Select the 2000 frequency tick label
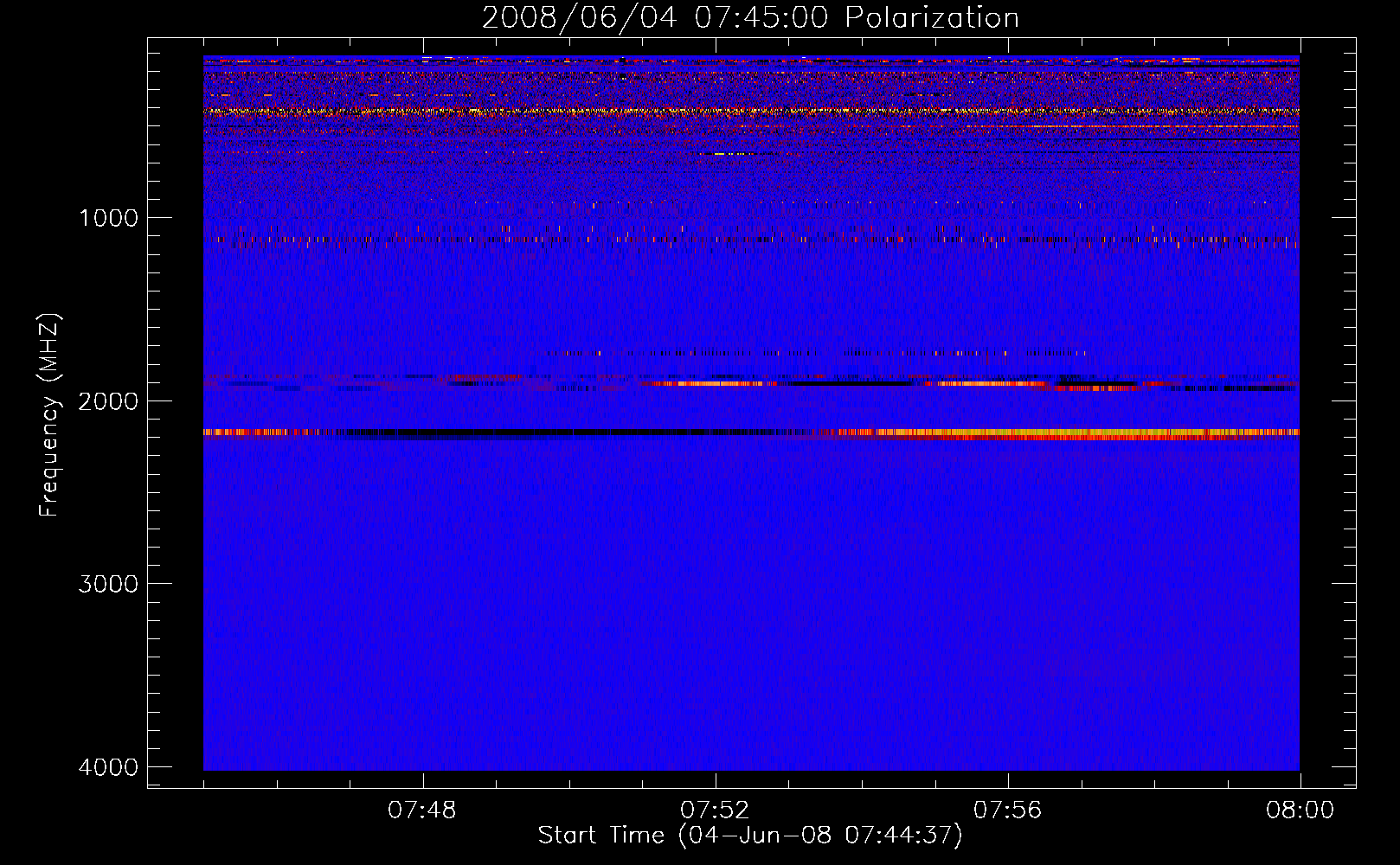1400x865 pixels. pos(108,400)
